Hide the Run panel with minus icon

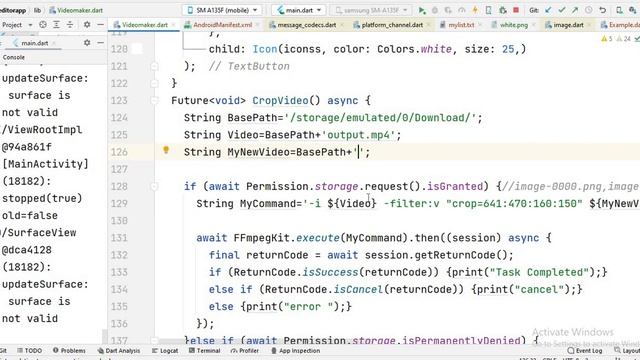[100, 42]
